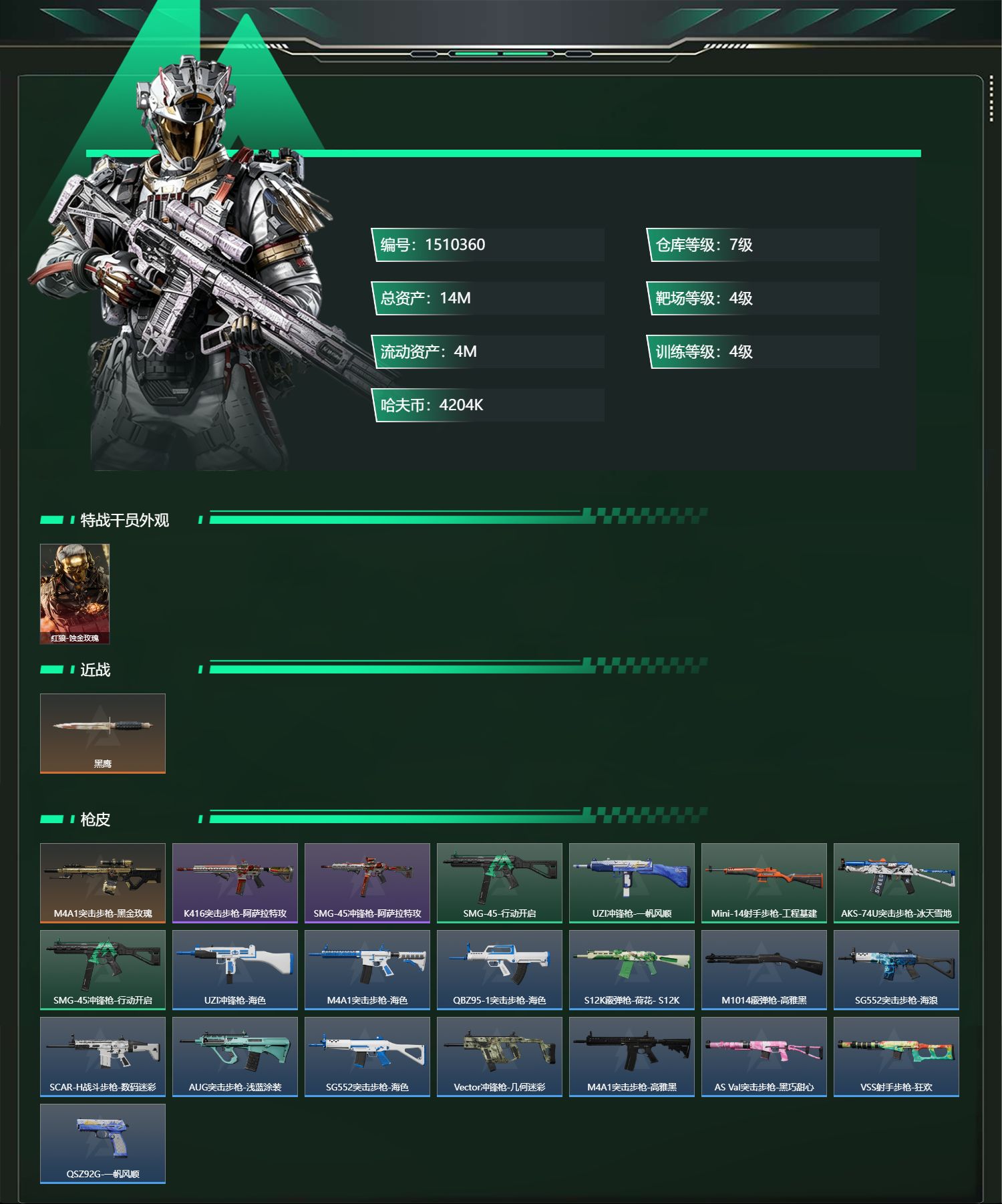1002x1204 pixels.
Task: Choose the K416突击步枪-阿萨拉特攻 skin card
Action: click(235, 883)
